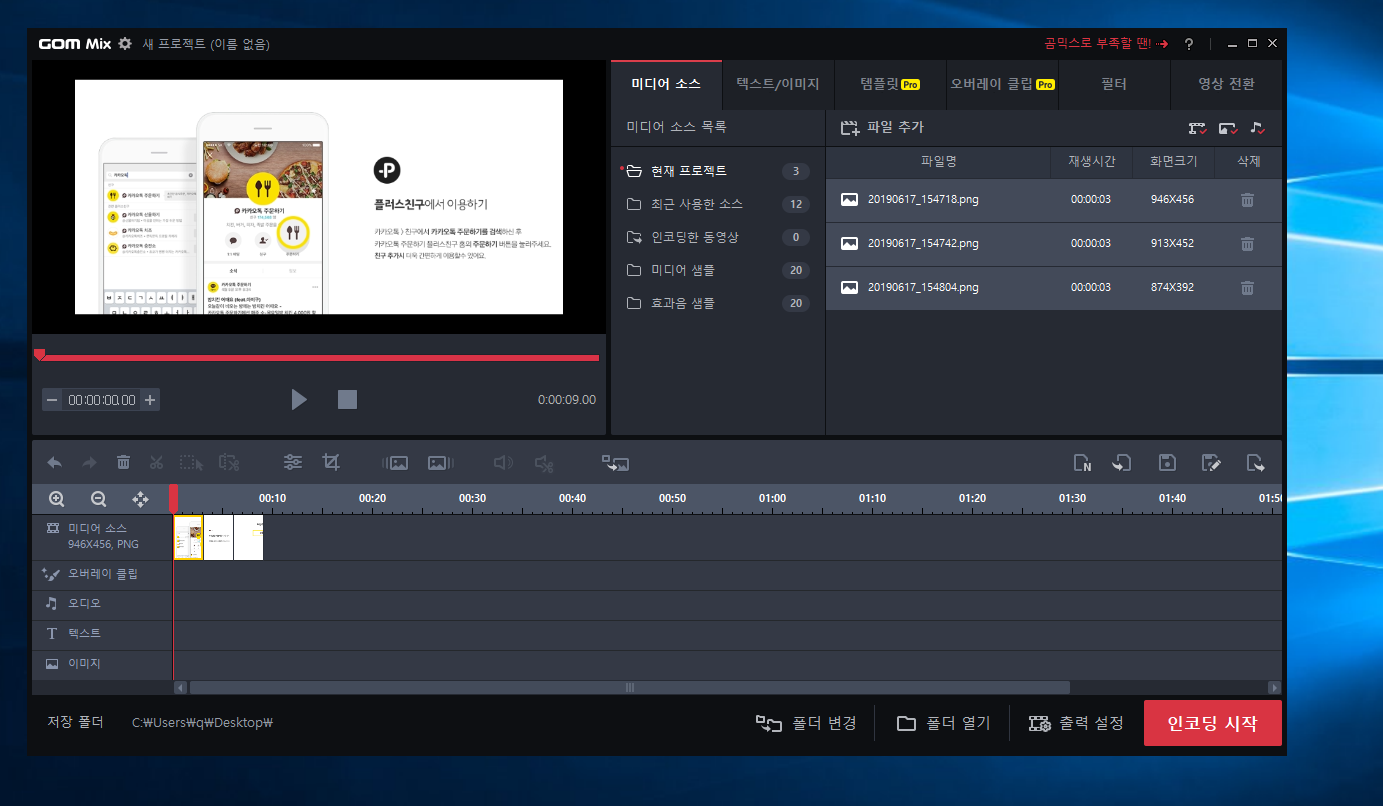This screenshot has width=1383, height=806.
Task: Click 파일 추가 button
Action: 882,128
